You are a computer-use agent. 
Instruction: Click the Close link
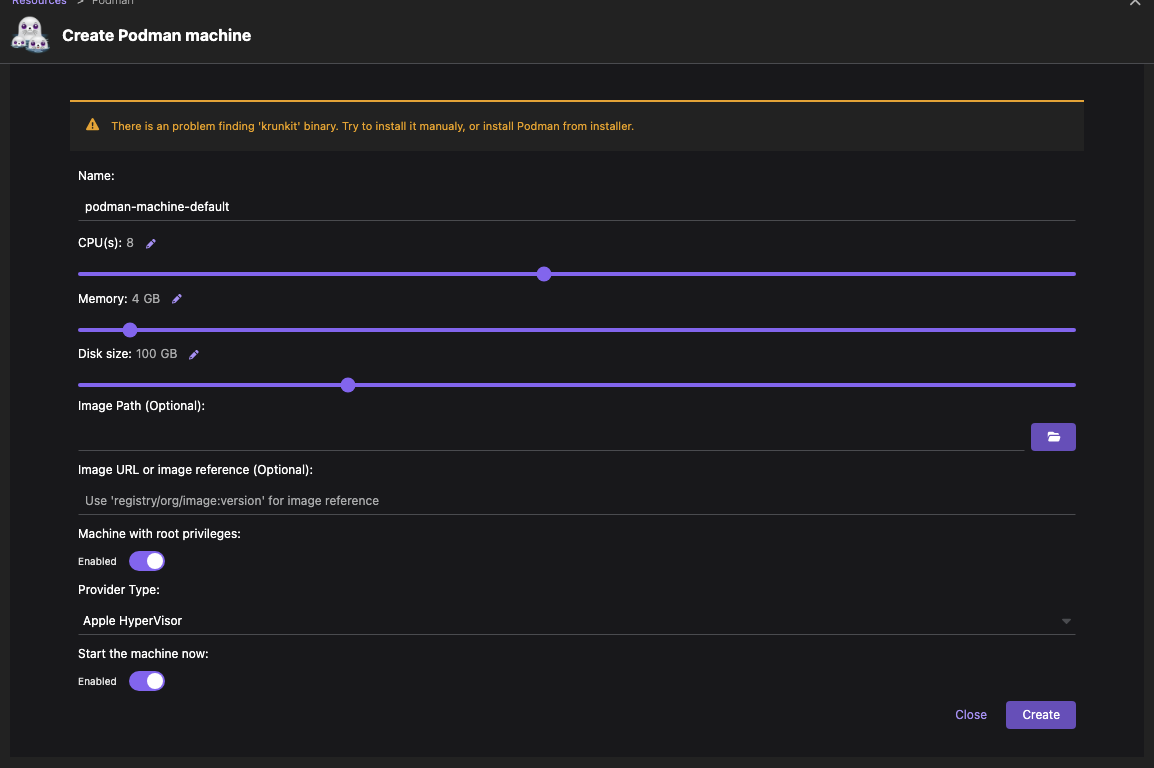coord(970,715)
